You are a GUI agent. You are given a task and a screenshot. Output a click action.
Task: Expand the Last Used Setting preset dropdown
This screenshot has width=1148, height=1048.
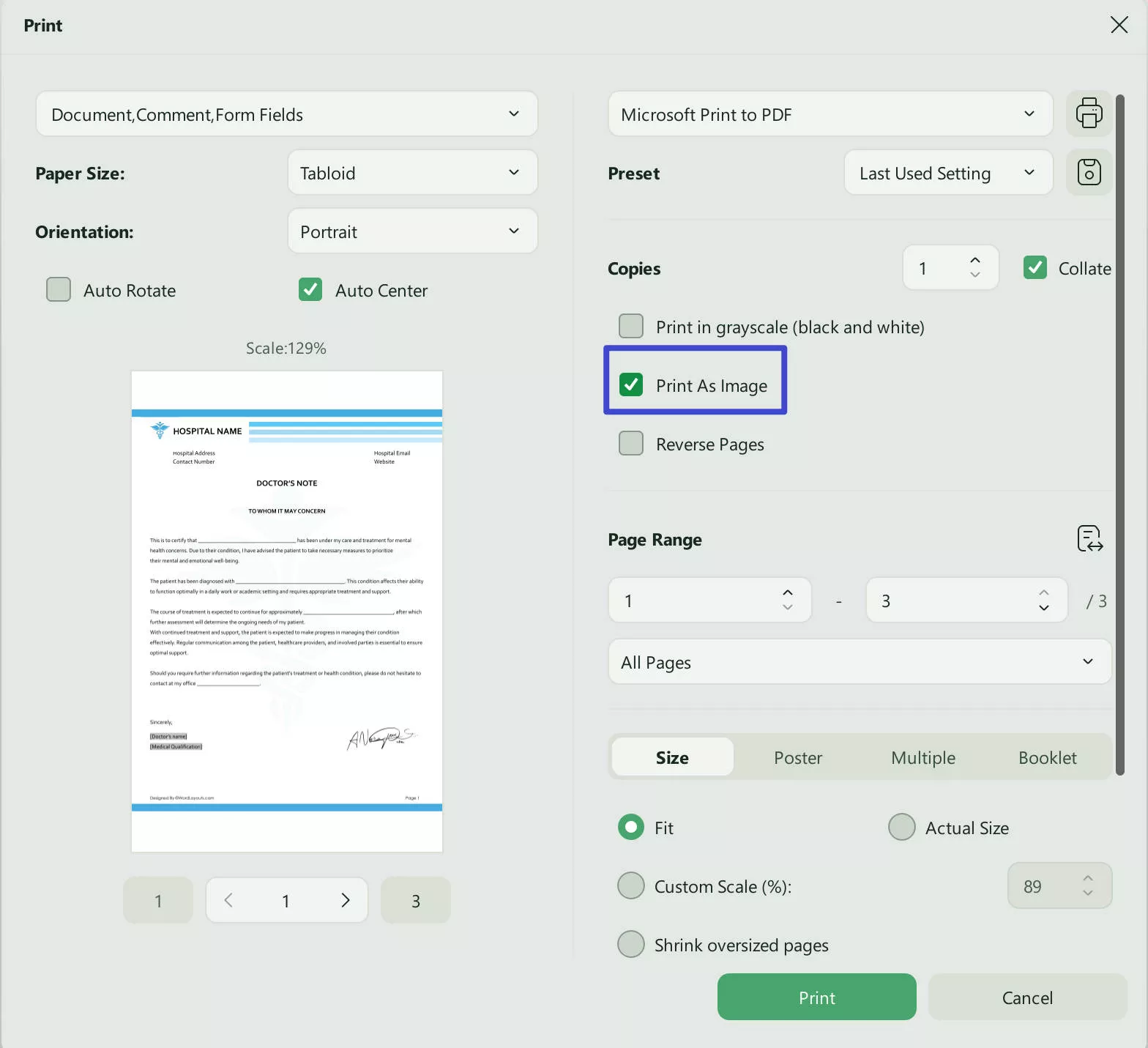point(949,172)
